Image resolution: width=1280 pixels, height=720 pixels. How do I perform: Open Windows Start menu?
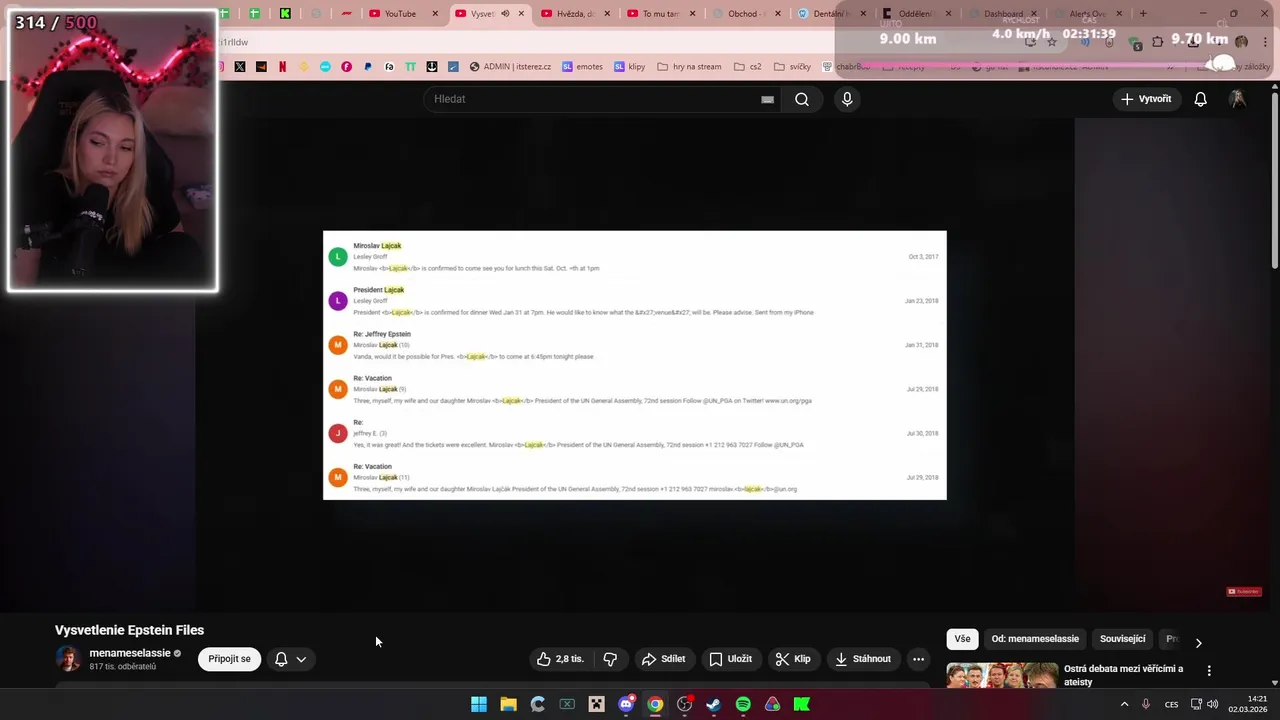tap(479, 704)
